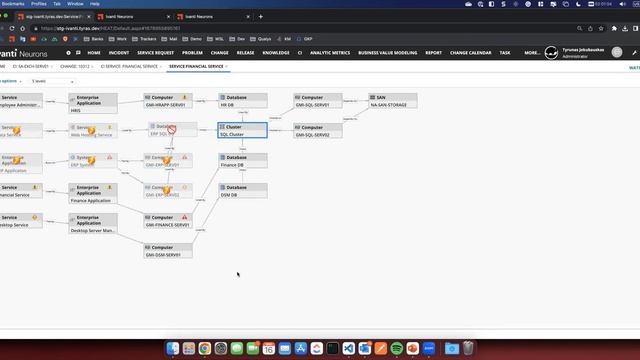Bookmark this page with star icon
This screenshot has height=360, width=640.
[601, 28]
